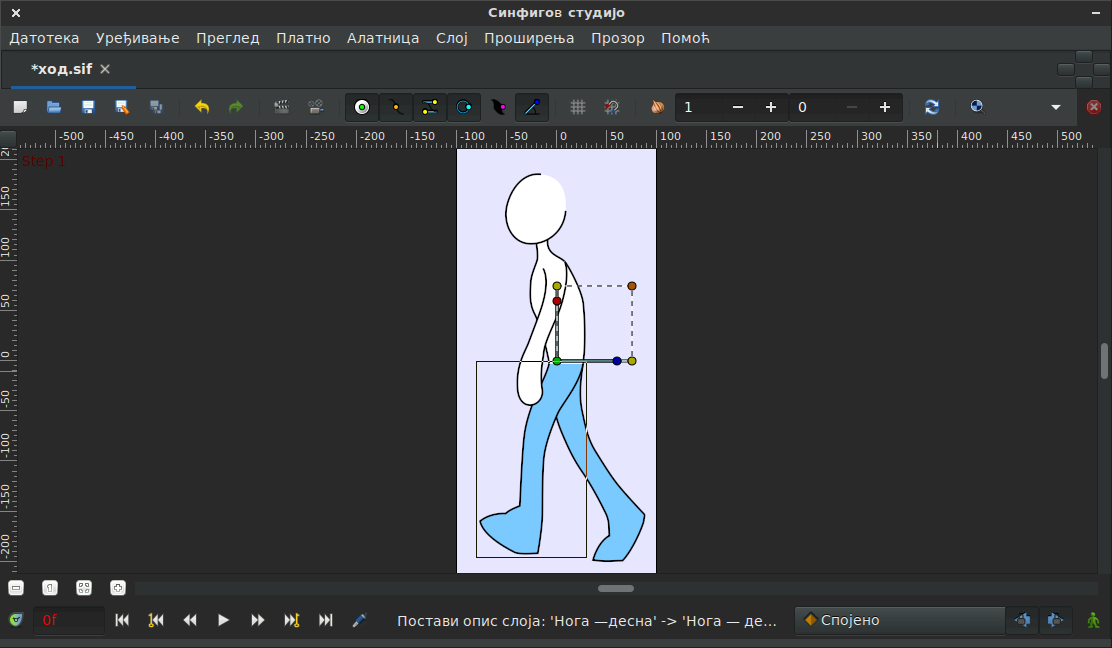
Task: Enable animate editing mode with the pen icon
Action: click(x=359, y=620)
